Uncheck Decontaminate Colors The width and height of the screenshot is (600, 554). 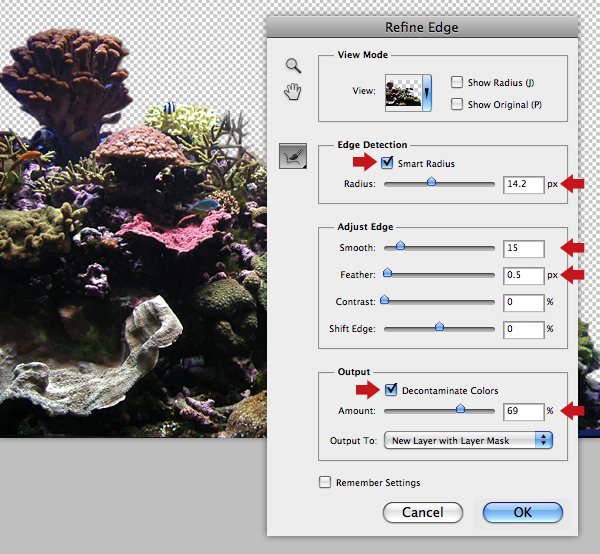click(391, 390)
